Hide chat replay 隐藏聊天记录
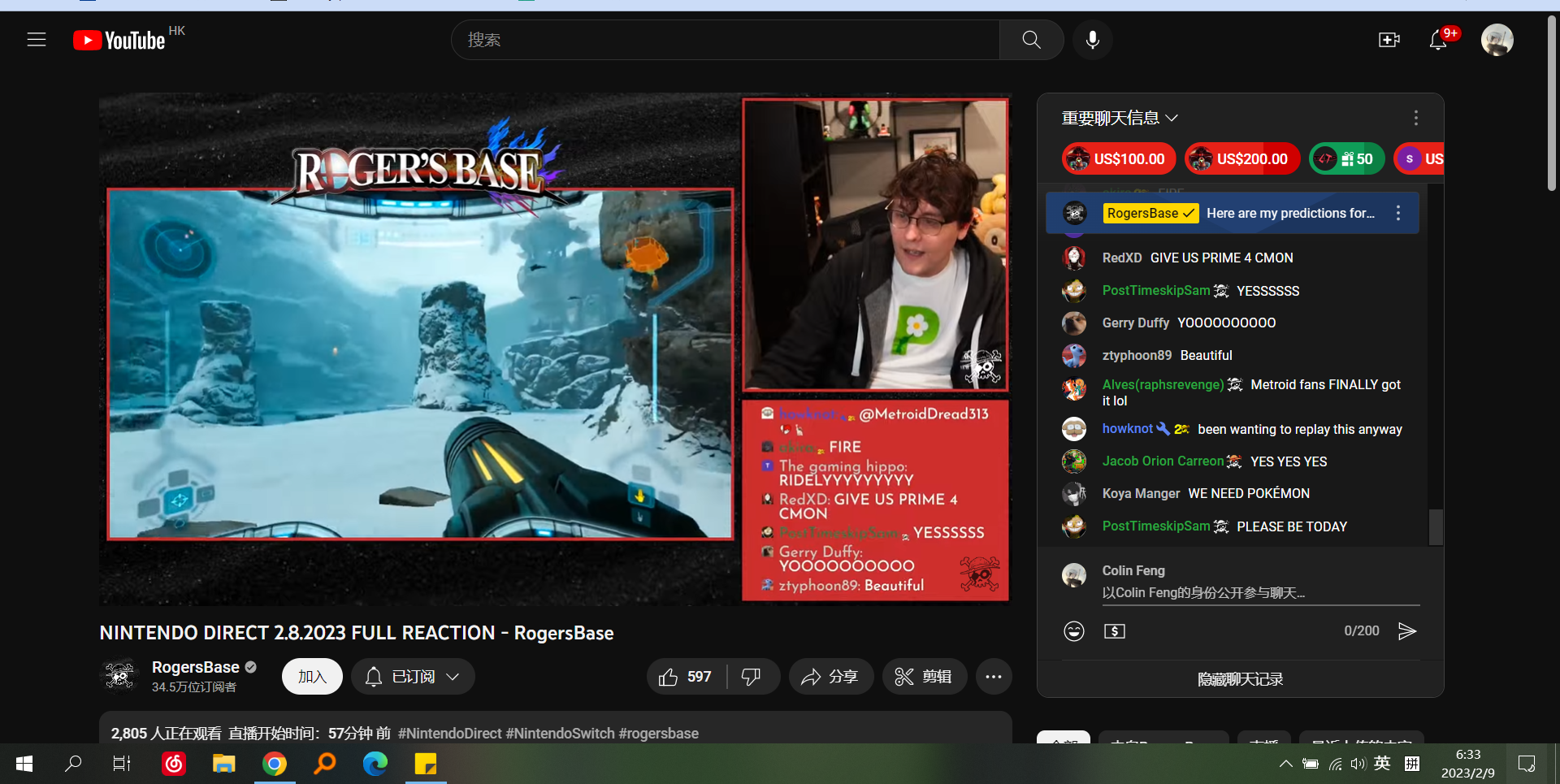 pyautogui.click(x=1240, y=679)
